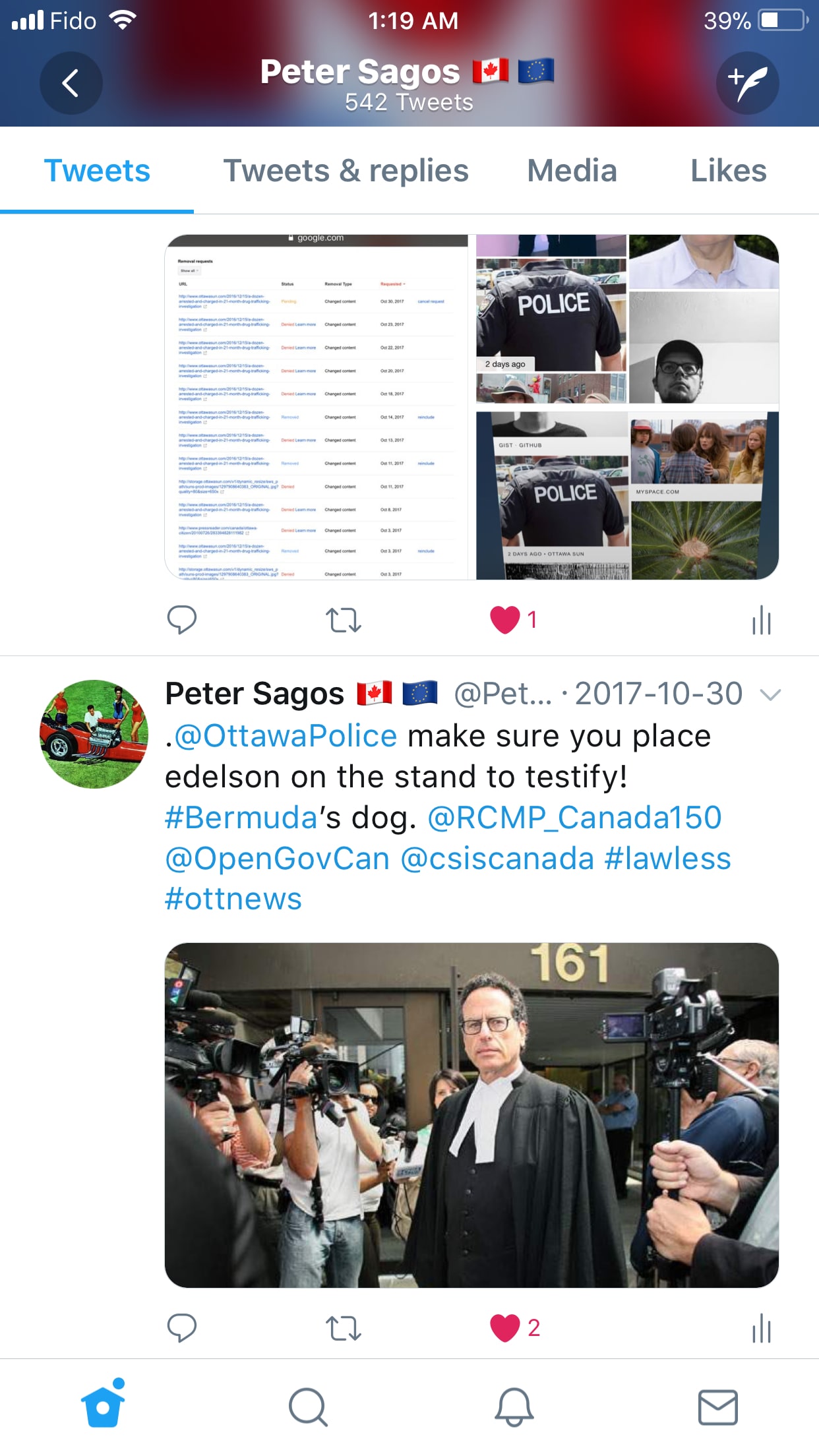This screenshot has height=1456, width=819.
Task: Compose a new tweet with quill icon
Action: coord(747,83)
